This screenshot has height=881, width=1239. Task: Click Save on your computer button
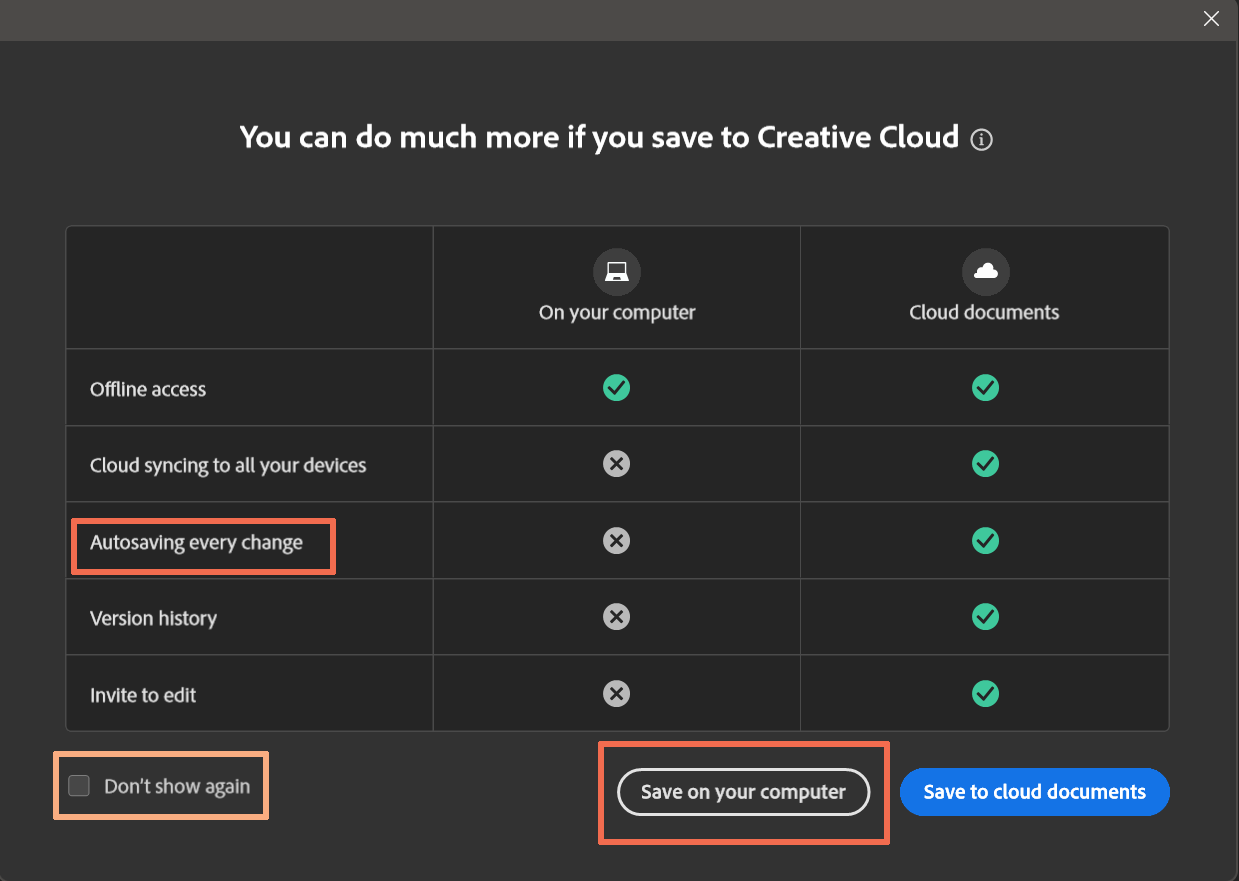tap(743, 792)
